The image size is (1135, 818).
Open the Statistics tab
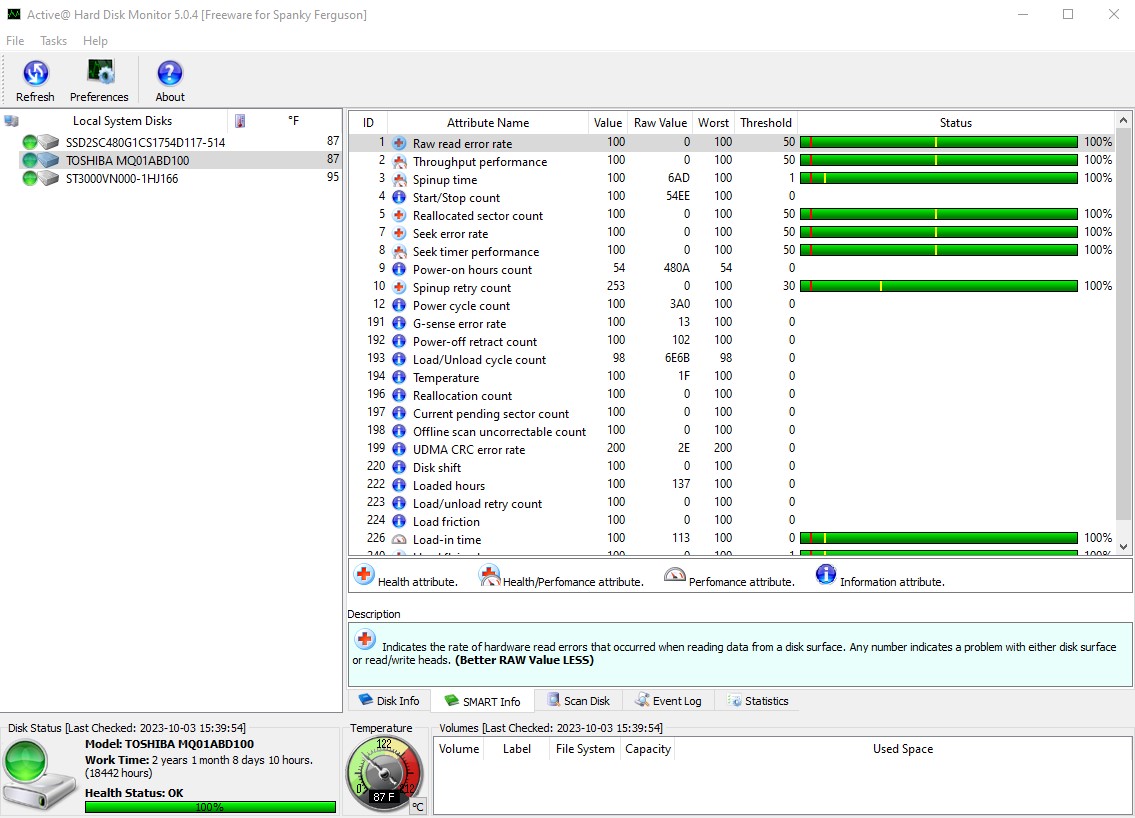(759, 700)
